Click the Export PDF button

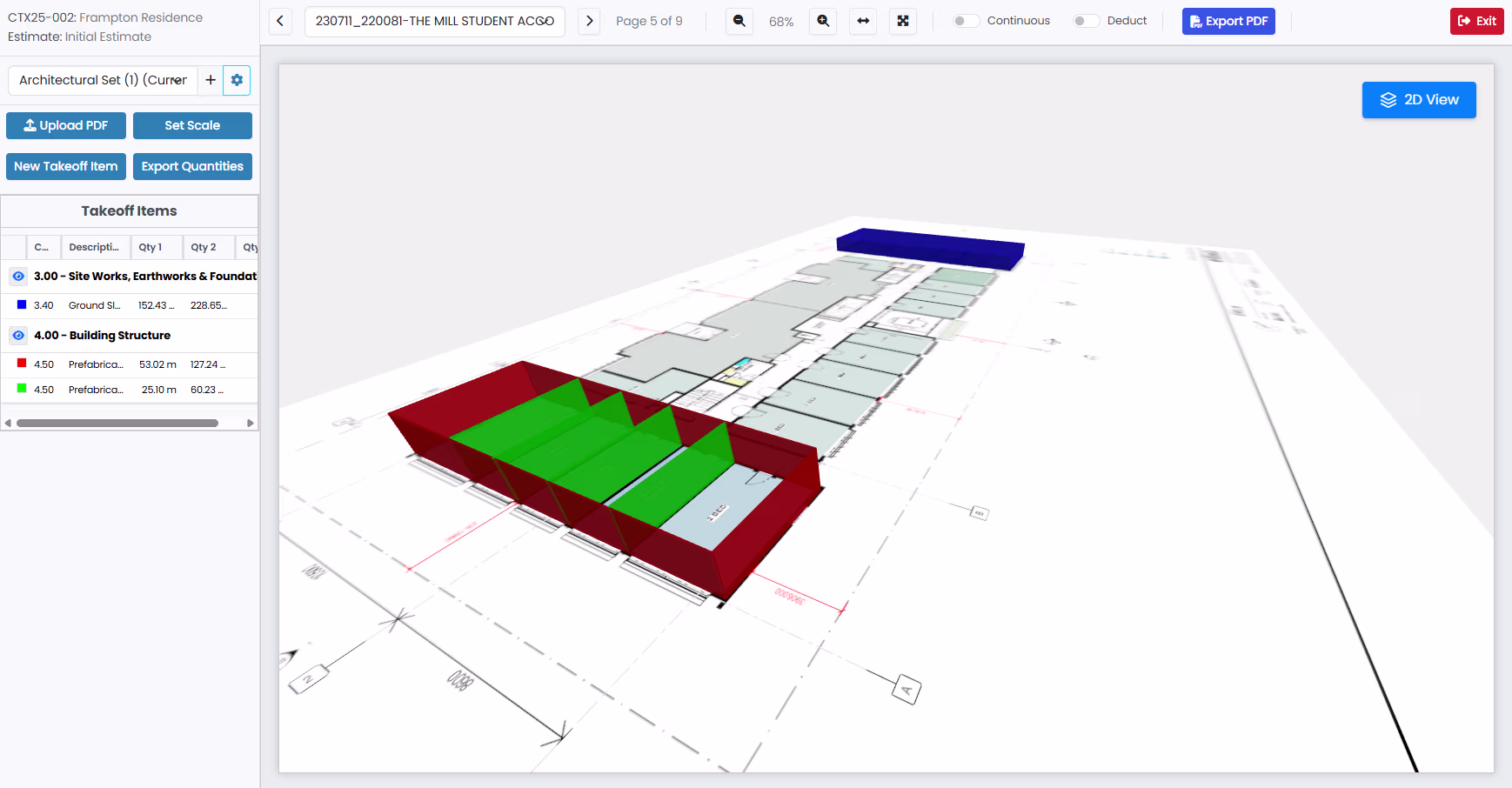pos(1228,21)
